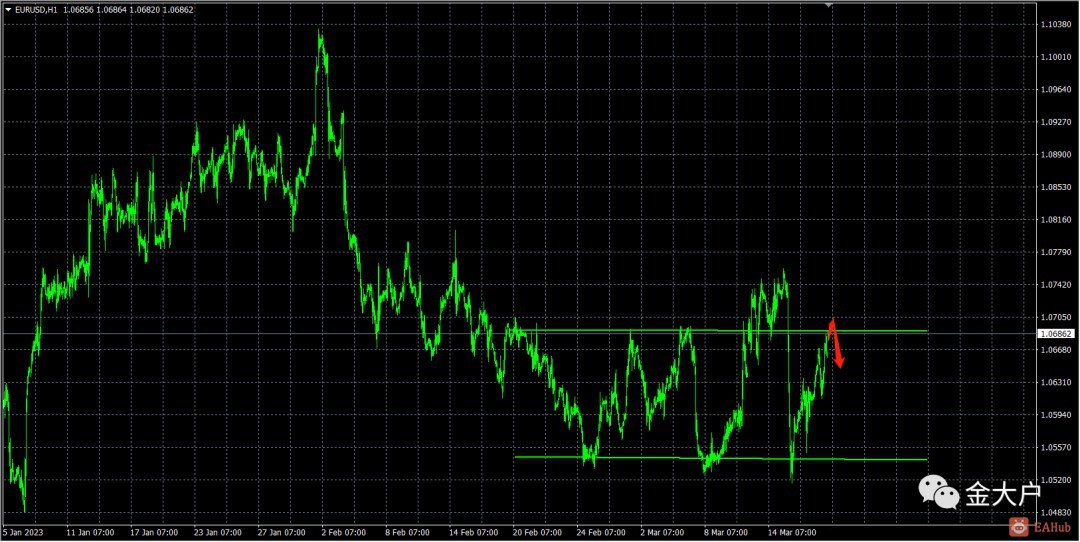Click the 23 Jan 07:00 time label

click(219, 532)
